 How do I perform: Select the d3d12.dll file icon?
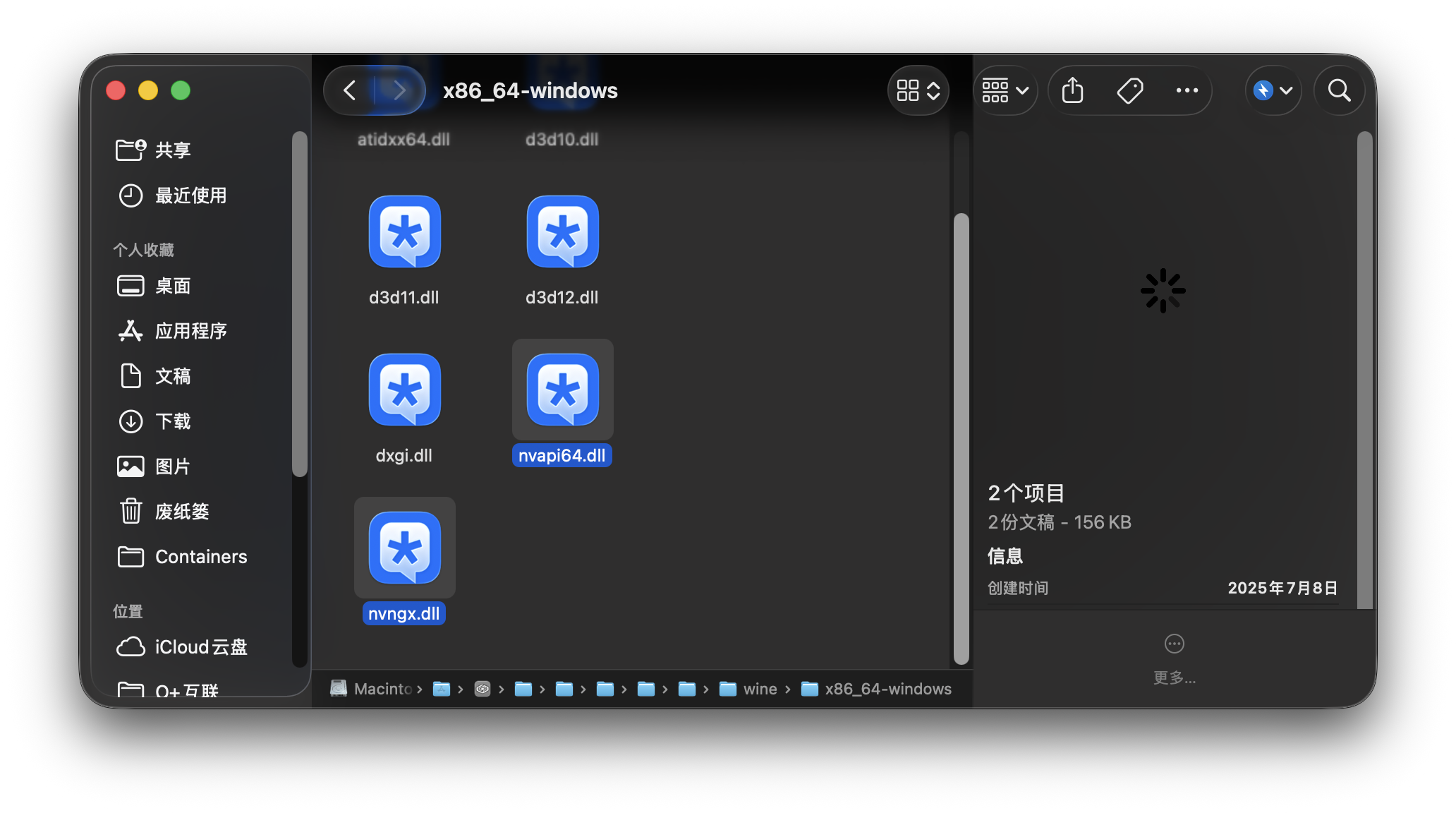562,231
